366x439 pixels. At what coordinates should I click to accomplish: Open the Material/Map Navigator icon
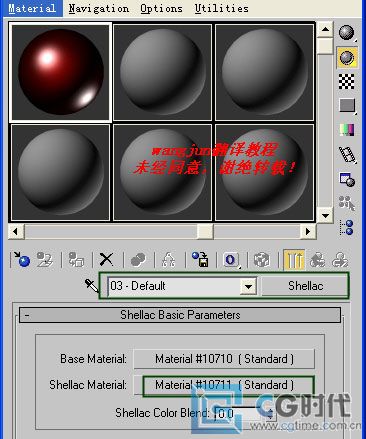[347, 227]
